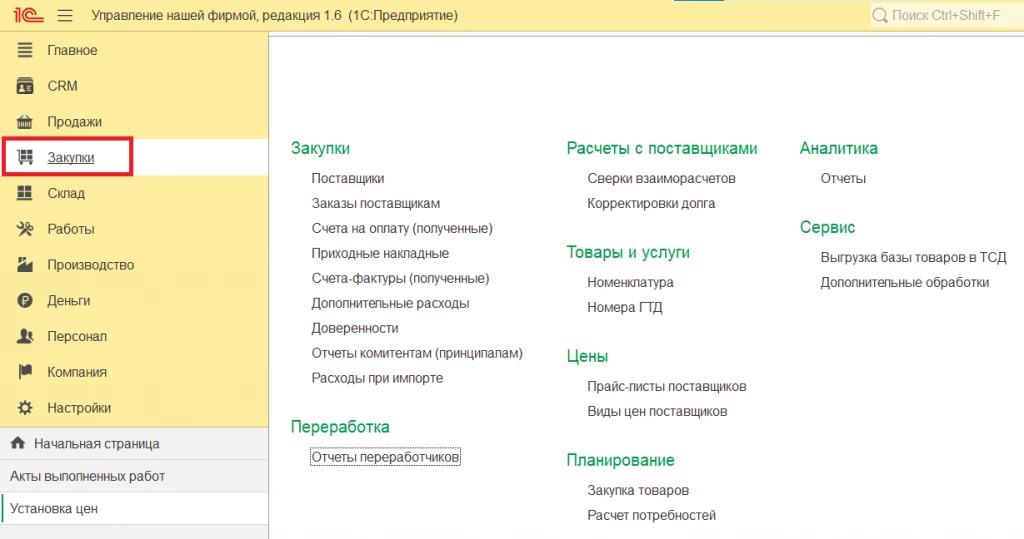The image size is (1024, 539).
Task: Click the Закупки cart icon
Action: pyautogui.click(x=25, y=157)
